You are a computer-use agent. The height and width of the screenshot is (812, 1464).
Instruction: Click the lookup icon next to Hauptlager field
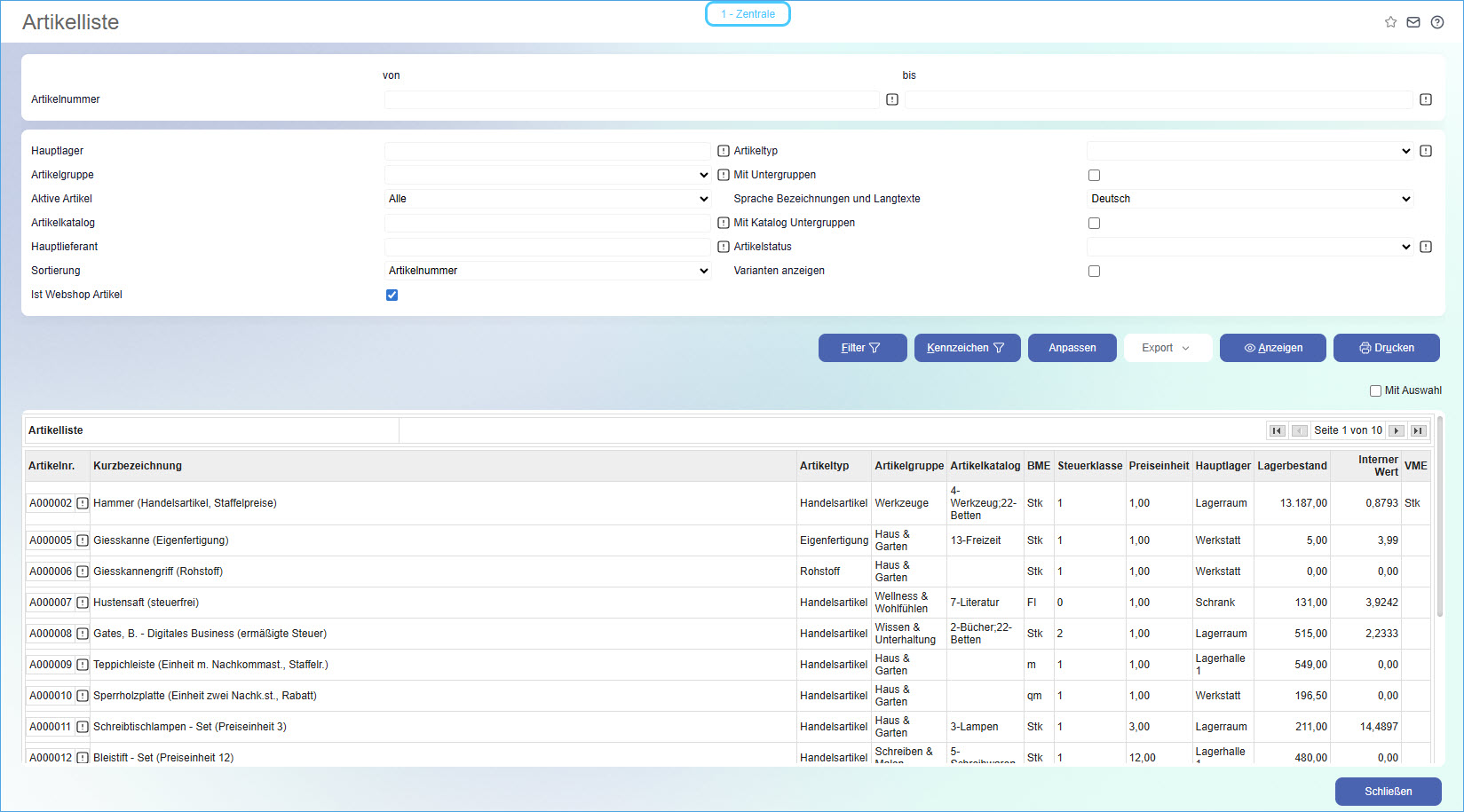[x=724, y=151]
